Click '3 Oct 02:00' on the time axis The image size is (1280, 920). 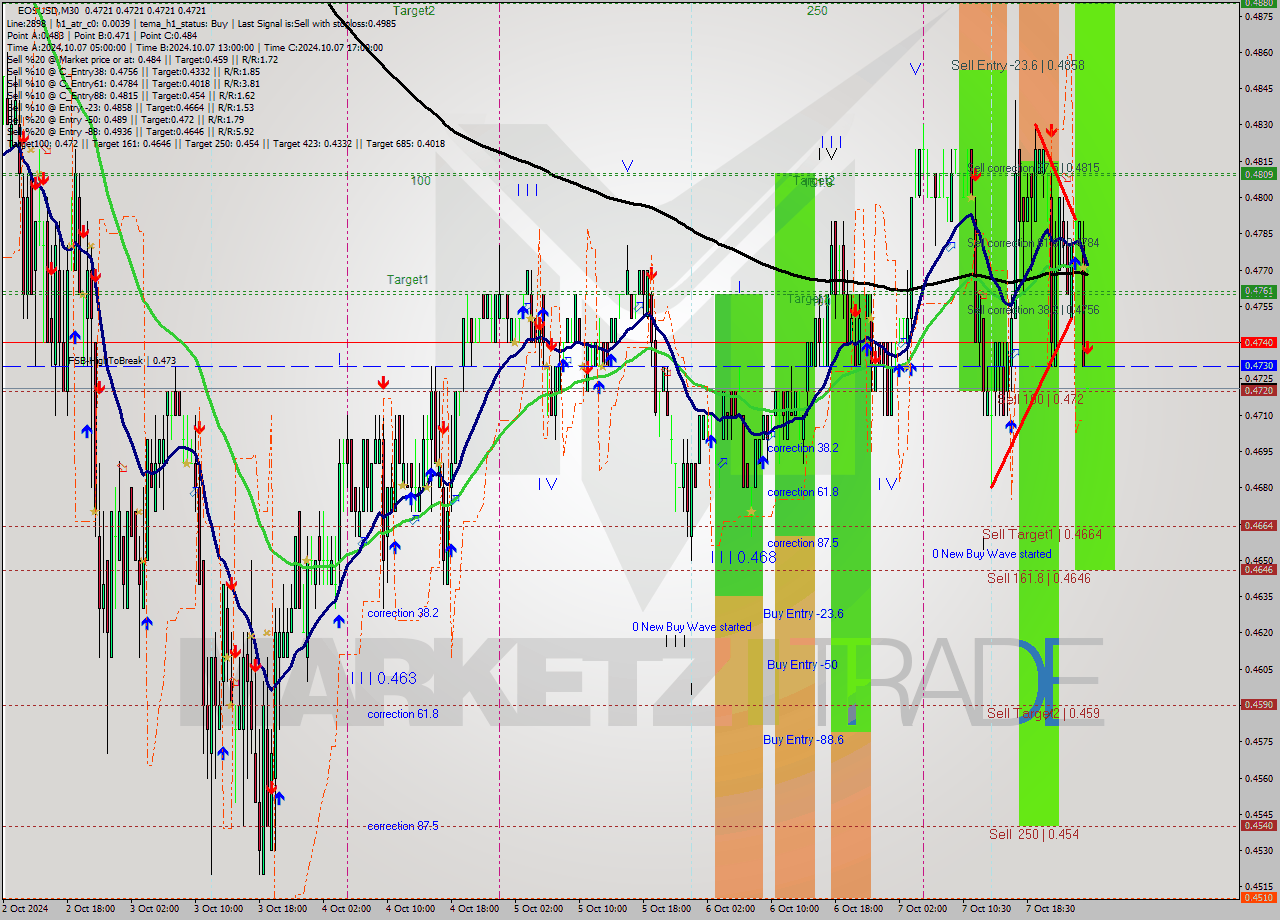click(155, 909)
